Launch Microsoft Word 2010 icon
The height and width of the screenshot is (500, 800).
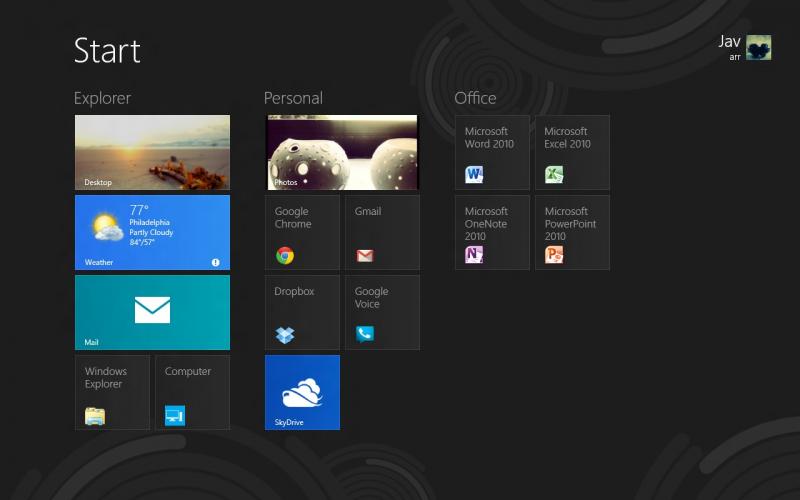click(474, 174)
